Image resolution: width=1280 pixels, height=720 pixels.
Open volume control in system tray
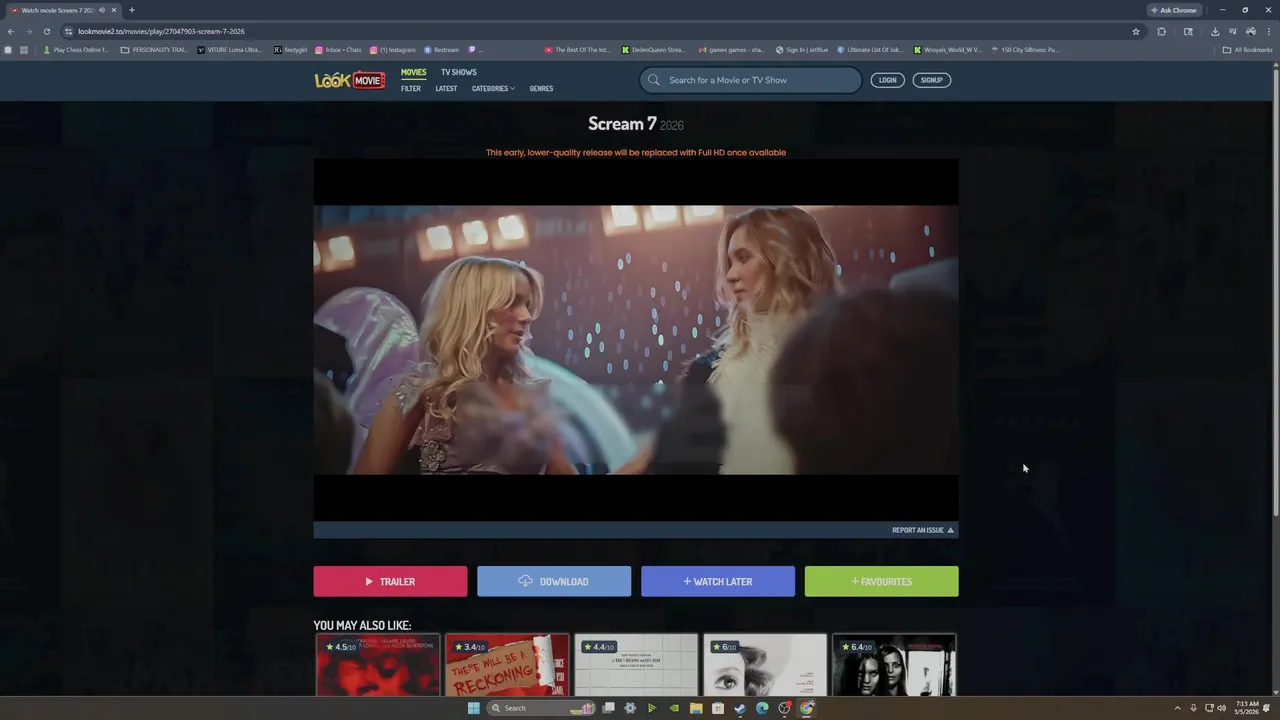coord(1221,708)
